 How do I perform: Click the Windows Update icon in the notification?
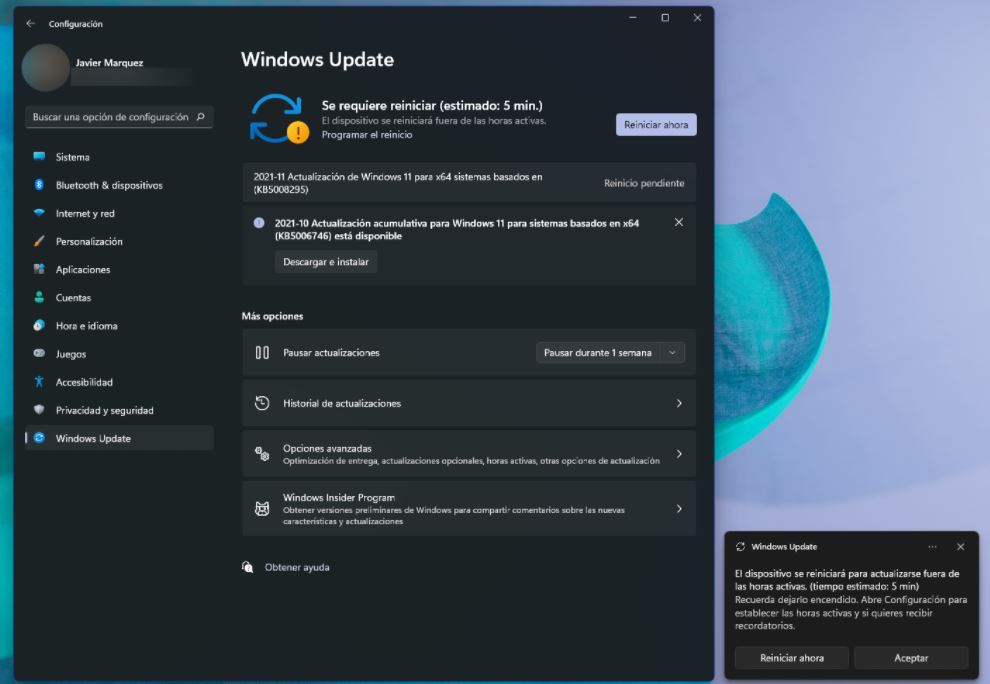[x=741, y=546]
